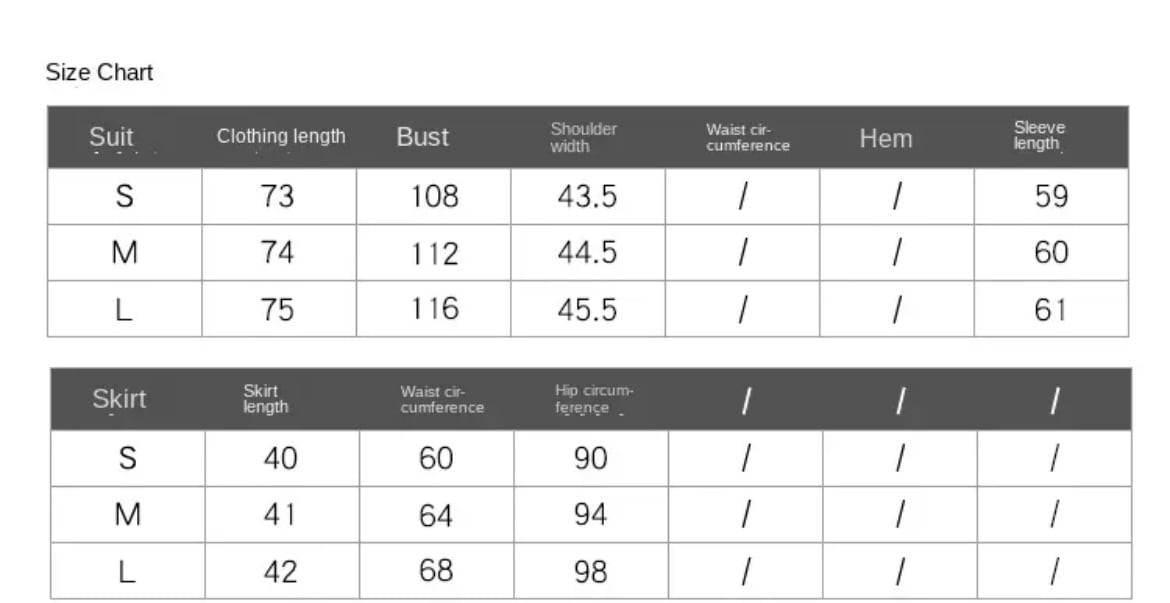
Task: Select the skirt length value 40
Action: click(x=280, y=458)
